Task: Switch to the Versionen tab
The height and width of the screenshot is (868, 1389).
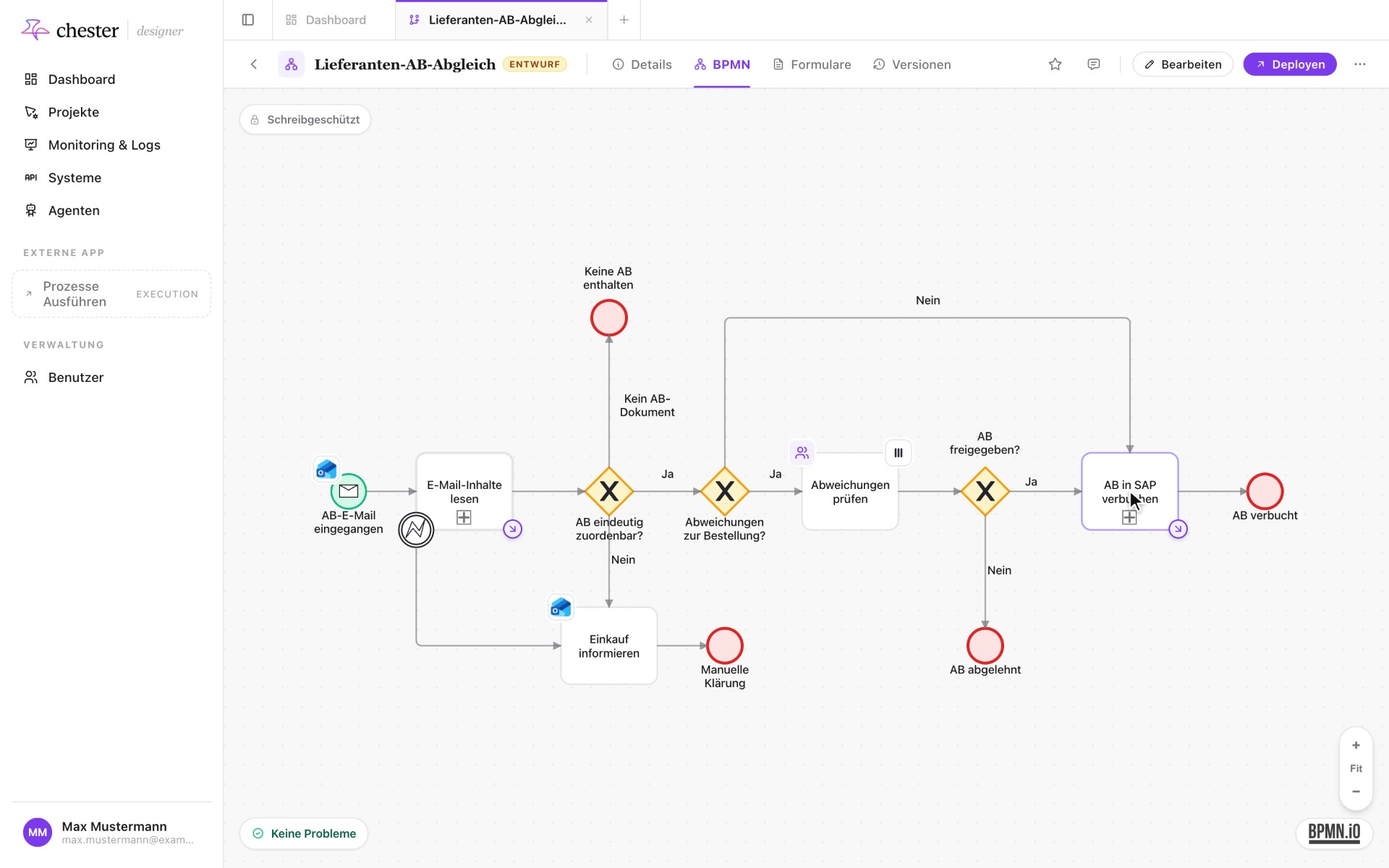Action: coord(912,64)
